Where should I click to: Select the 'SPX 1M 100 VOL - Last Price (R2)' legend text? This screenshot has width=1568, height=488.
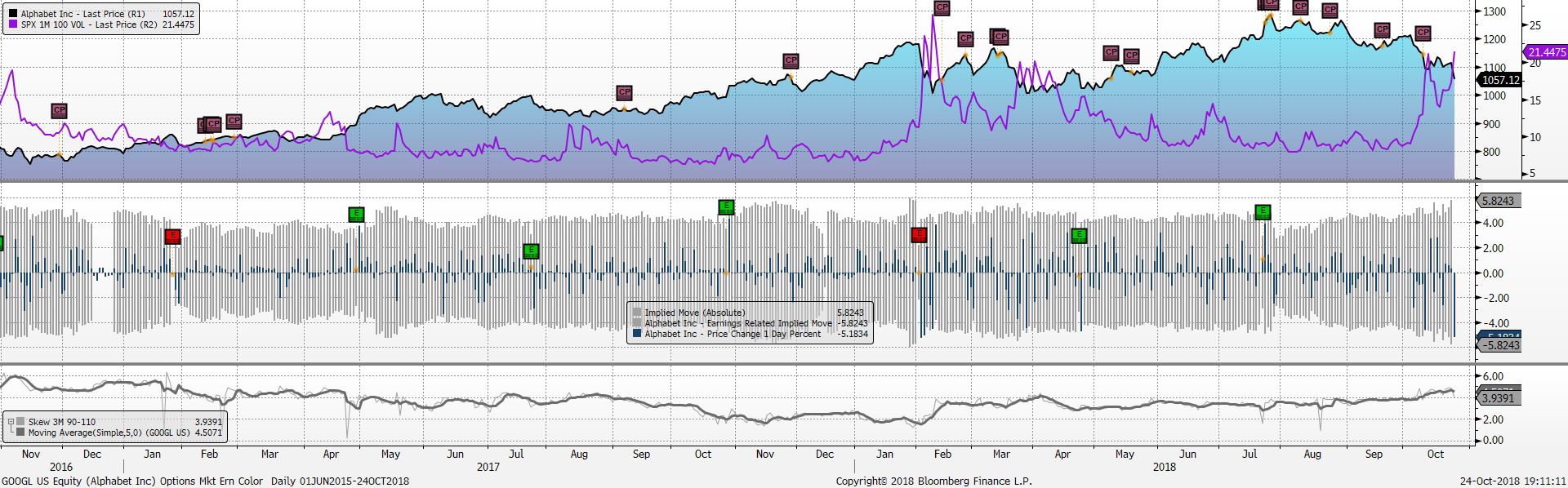pos(89,24)
